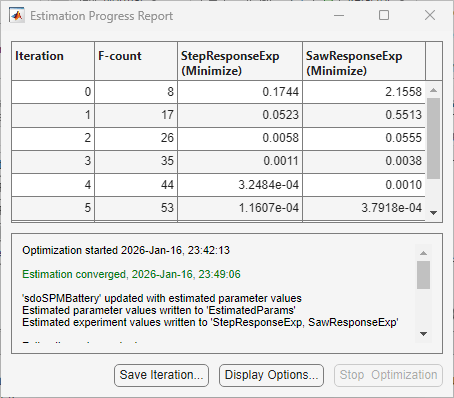The image size is (454, 398).
Task: Click the log panel scroll down arrow
Action: (x=423, y=334)
